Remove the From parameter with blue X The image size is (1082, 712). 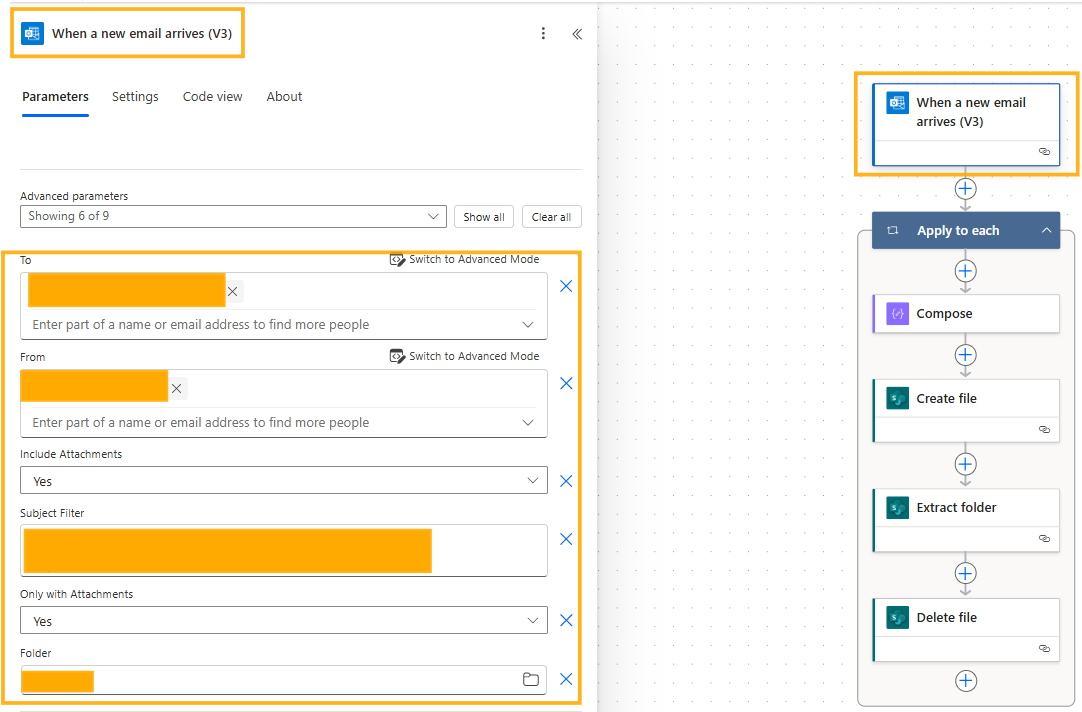point(566,384)
